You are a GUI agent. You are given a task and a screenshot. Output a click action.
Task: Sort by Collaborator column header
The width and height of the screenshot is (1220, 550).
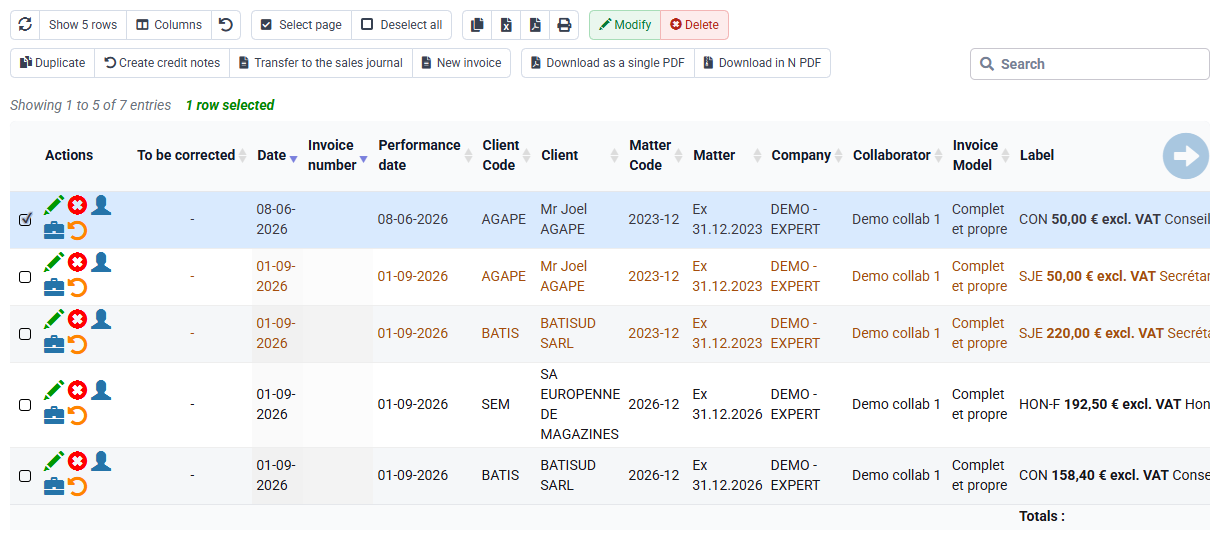(897, 155)
